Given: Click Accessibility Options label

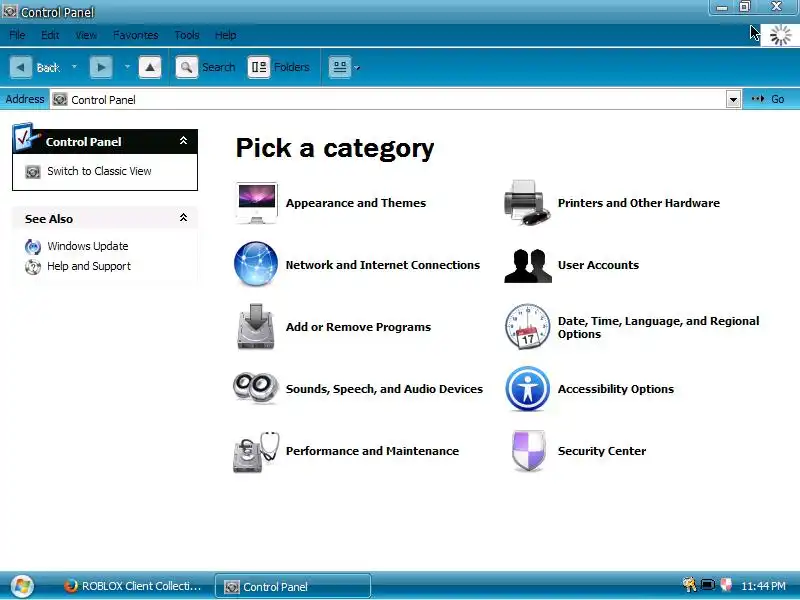Looking at the screenshot, I should [x=615, y=389].
